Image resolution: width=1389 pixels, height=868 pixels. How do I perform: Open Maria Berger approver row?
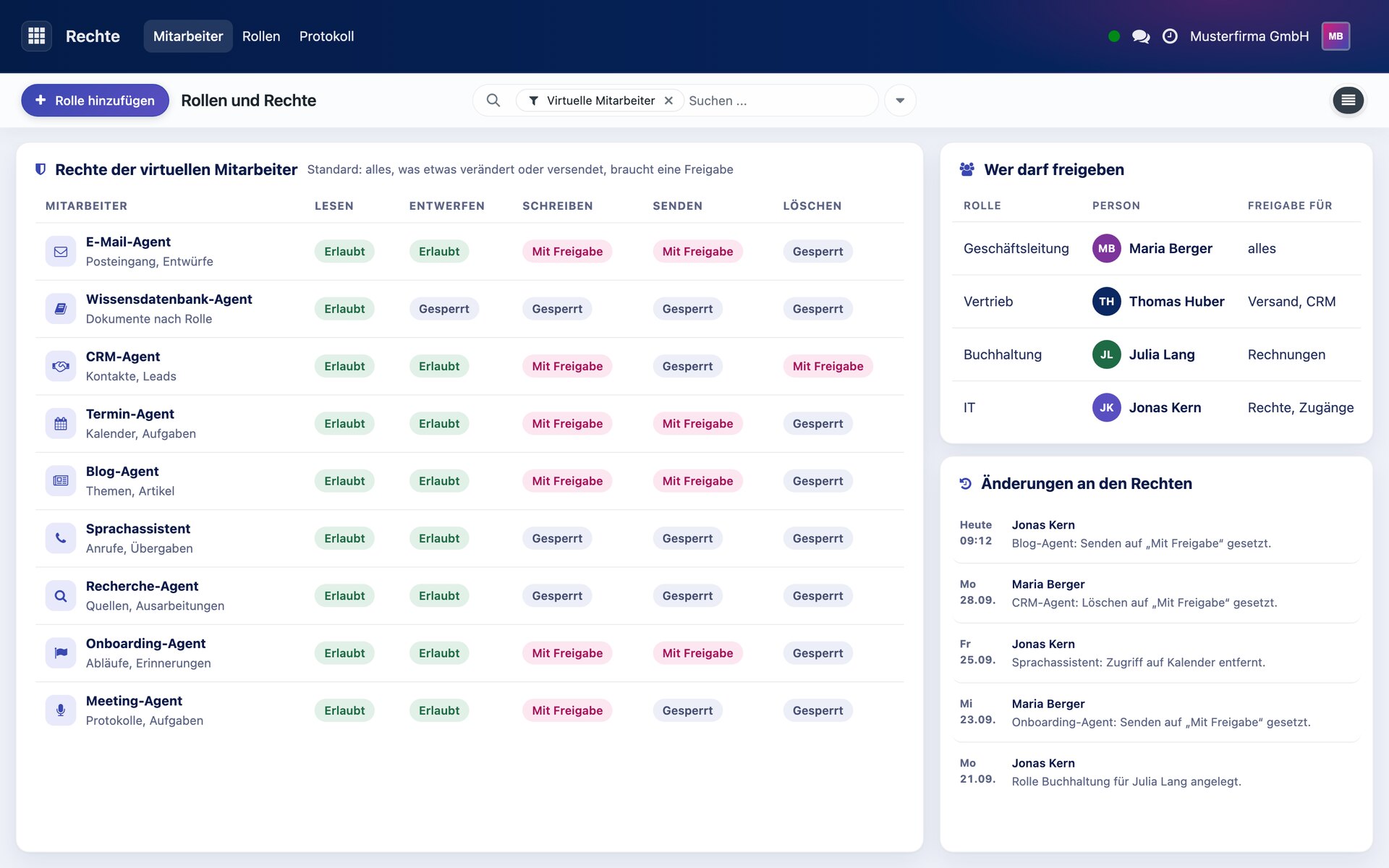point(1156,249)
